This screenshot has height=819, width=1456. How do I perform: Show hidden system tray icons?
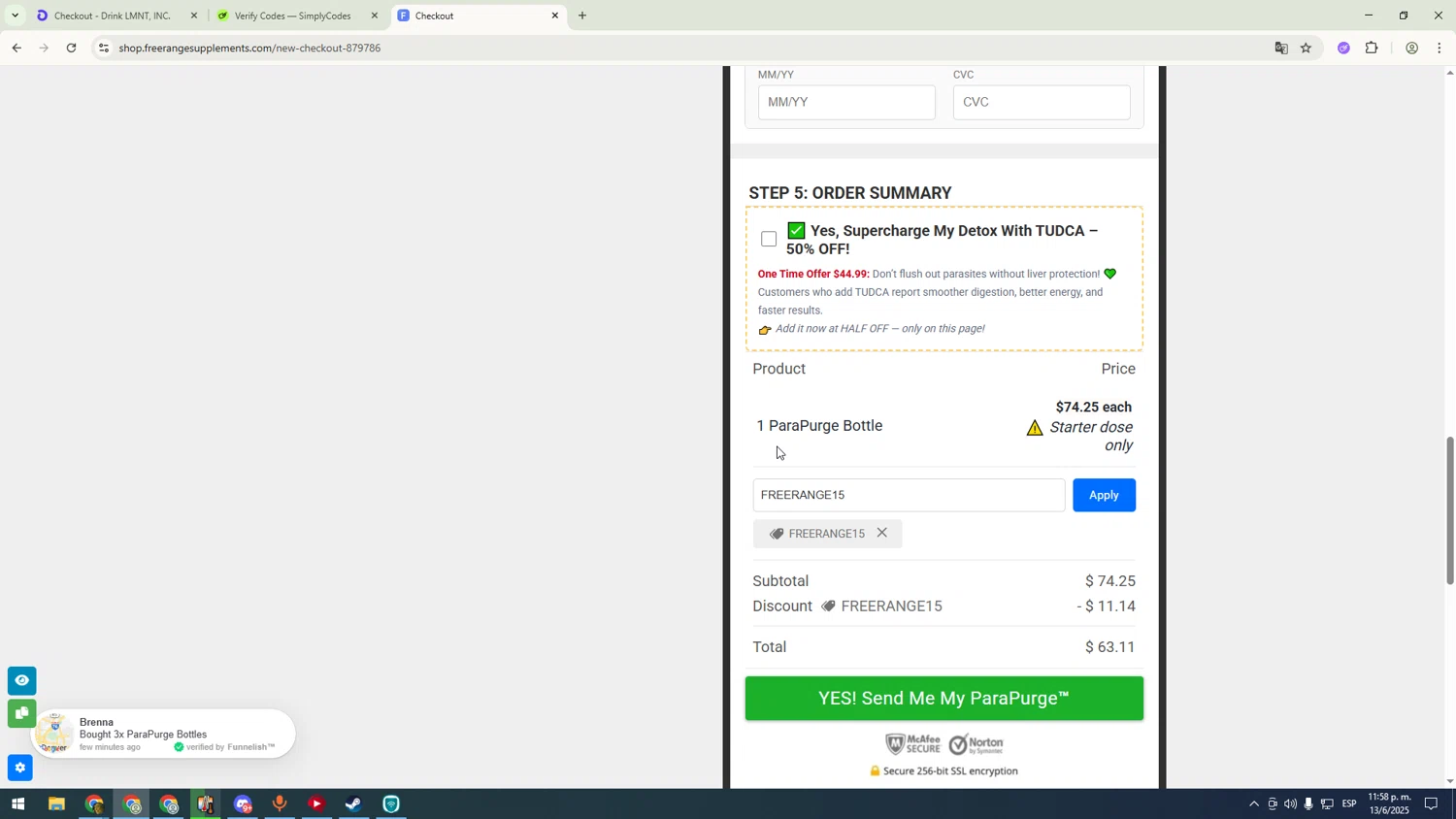[1254, 804]
